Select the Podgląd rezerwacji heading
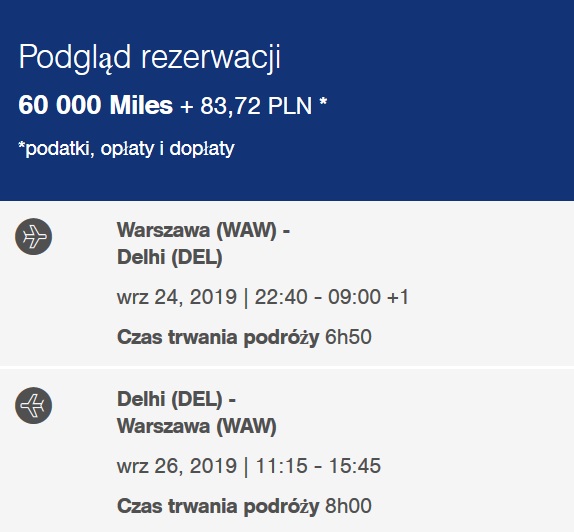The width and height of the screenshot is (574, 532). [x=150, y=57]
